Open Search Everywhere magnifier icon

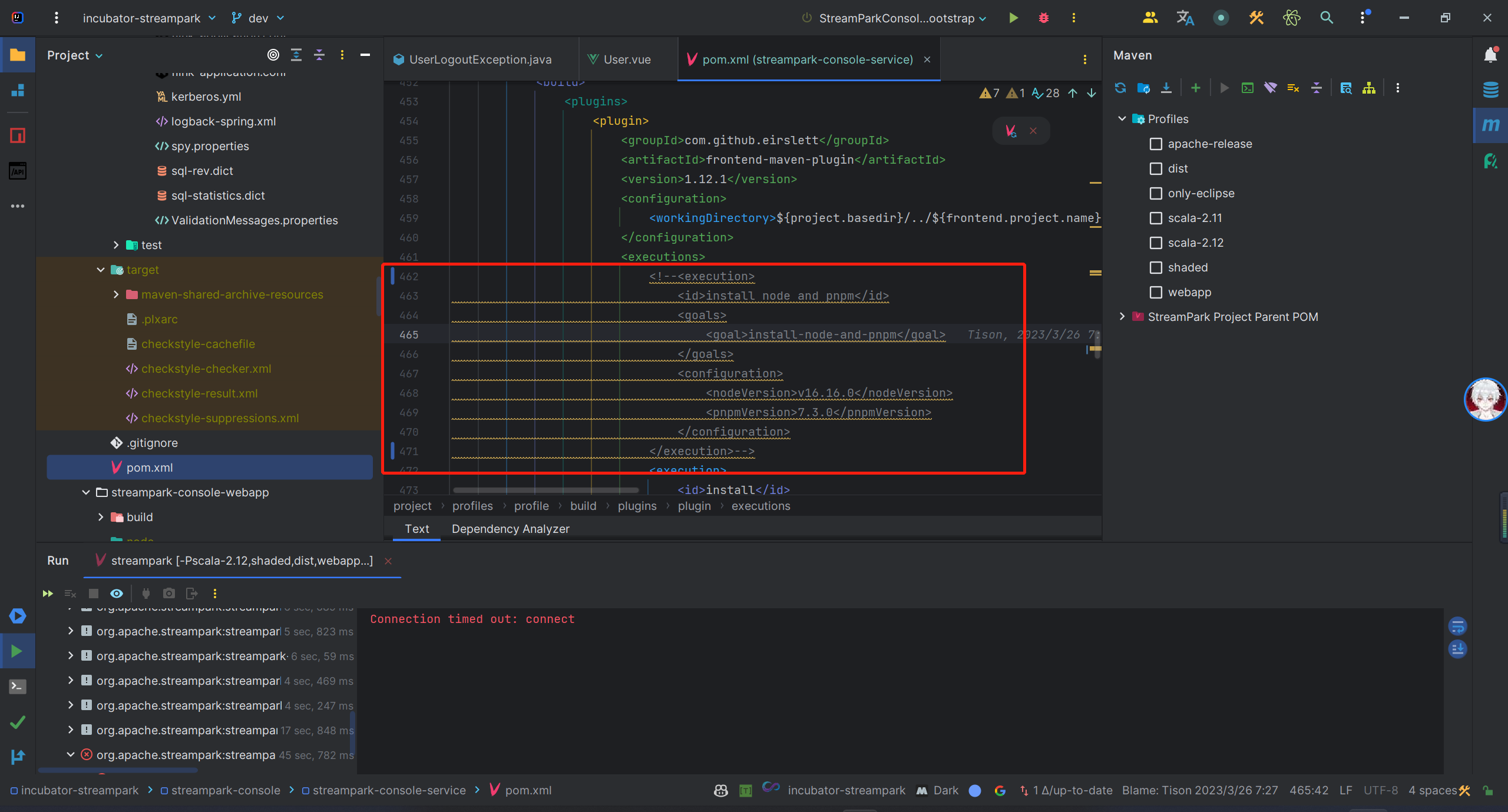coord(1327,18)
